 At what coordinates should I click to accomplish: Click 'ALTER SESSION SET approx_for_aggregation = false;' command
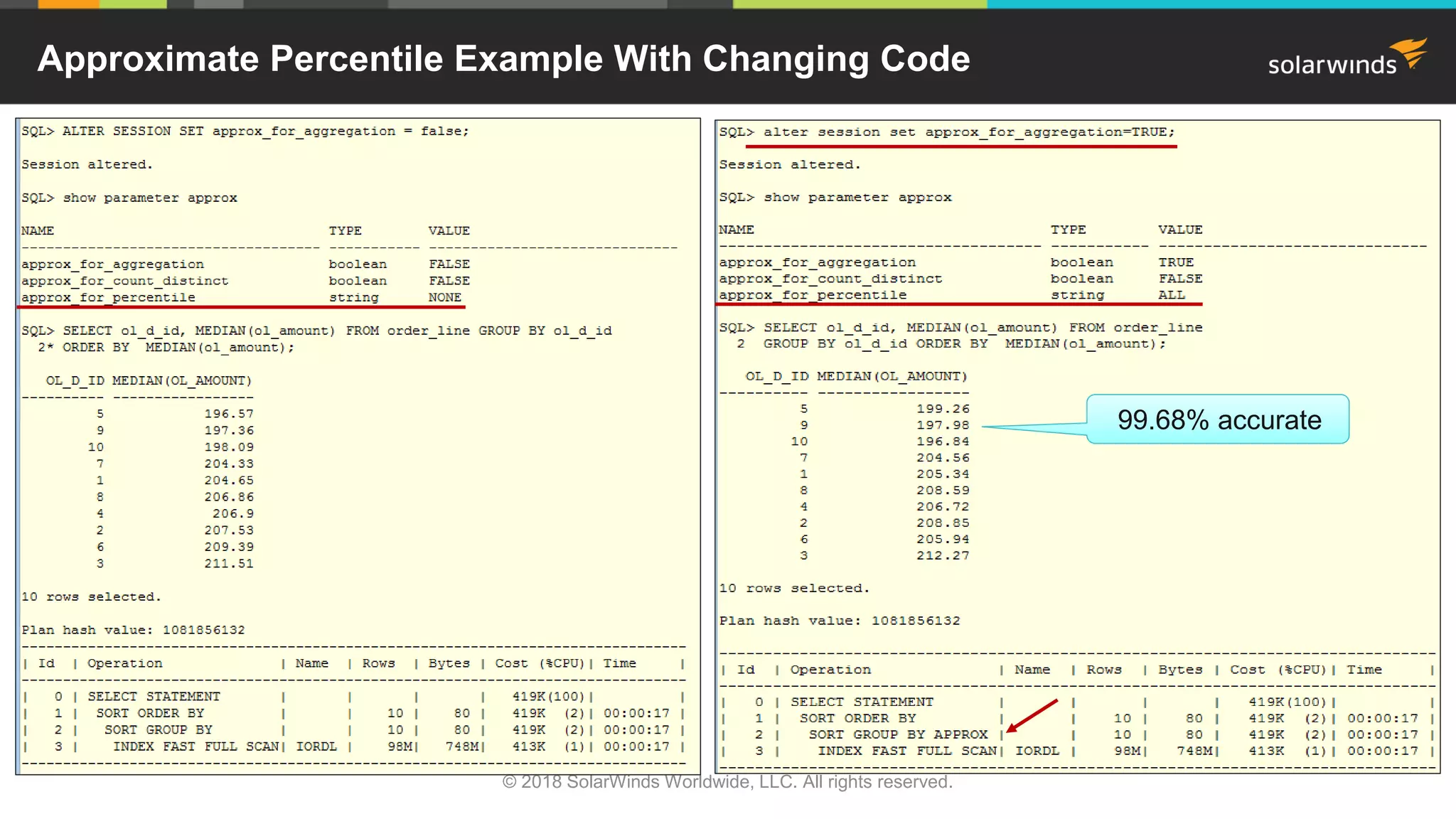(266, 132)
